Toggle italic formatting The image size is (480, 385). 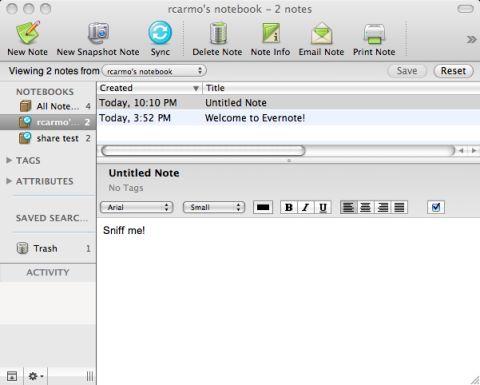click(306, 207)
